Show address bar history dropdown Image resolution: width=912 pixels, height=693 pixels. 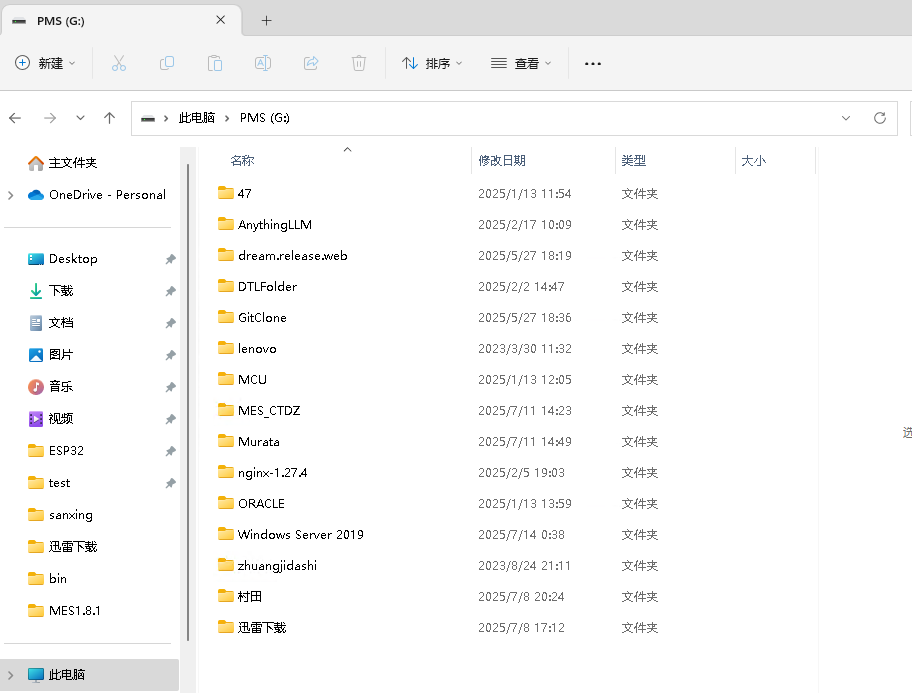(846, 118)
